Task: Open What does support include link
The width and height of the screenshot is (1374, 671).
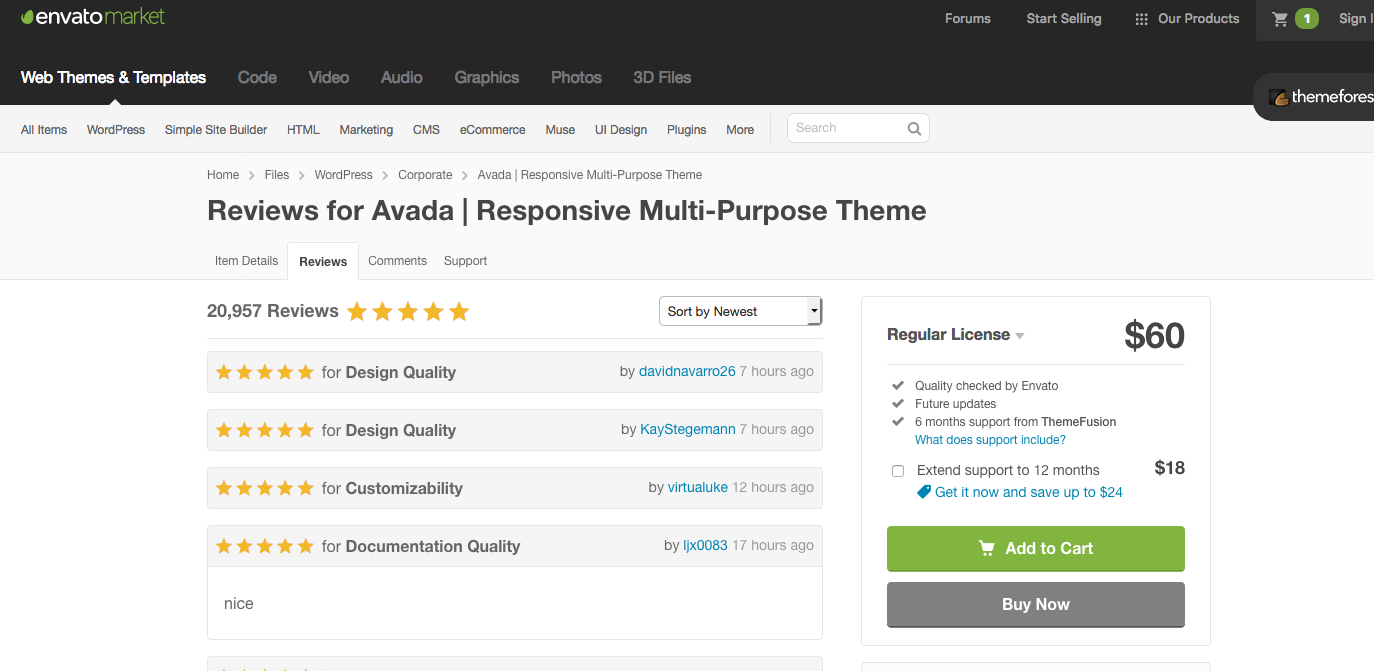Action: (x=990, y=440)
